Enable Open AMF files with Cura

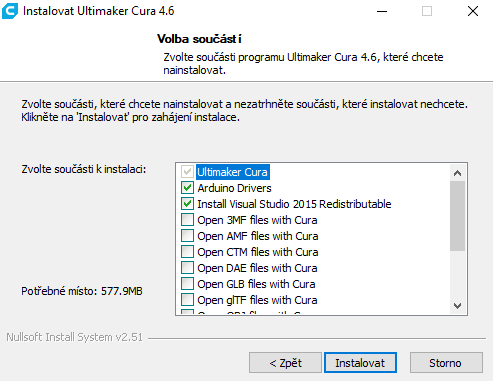click(187, 236)
